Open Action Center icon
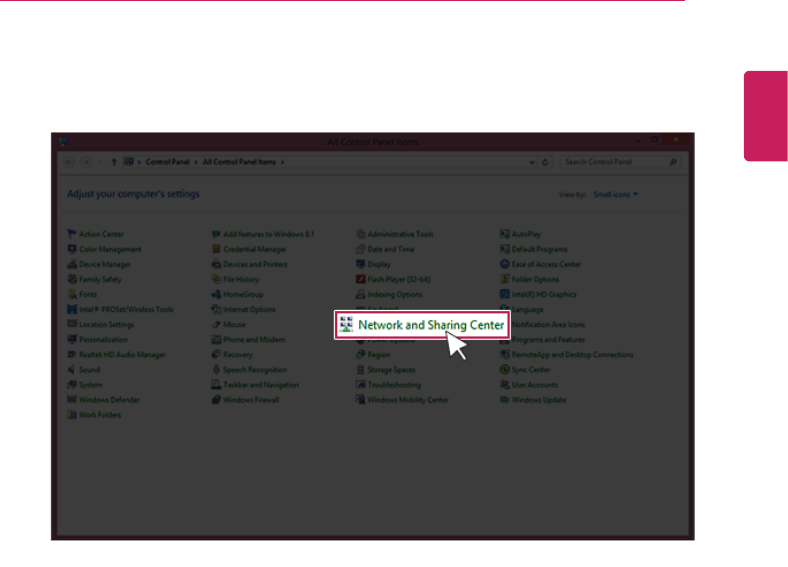The width and height of the screenshot is (788, 567). pyautogui.click(x=72, y=234)
